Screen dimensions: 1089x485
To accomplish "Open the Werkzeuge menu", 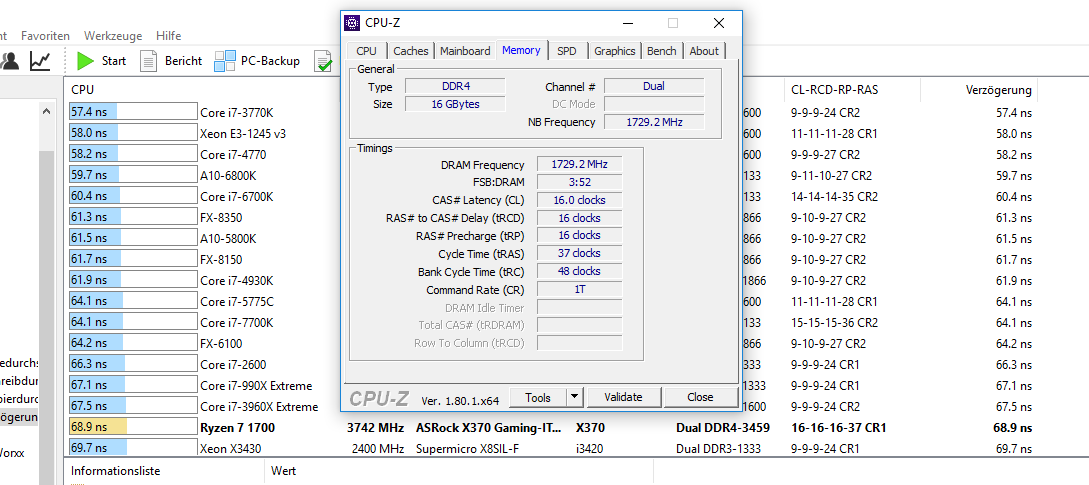I will [113, 35].
